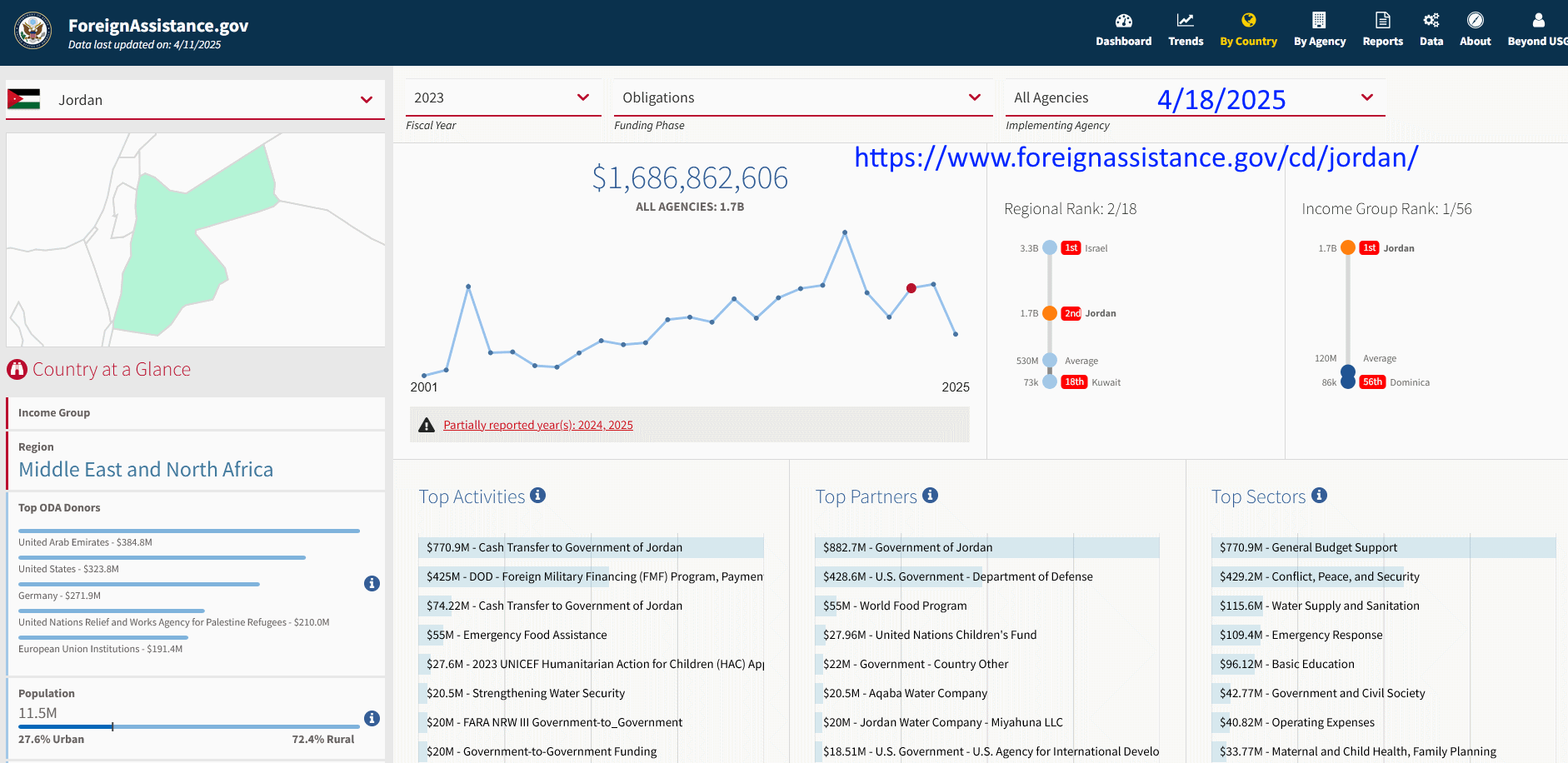Click the United States donor bar

click(162, 557)
